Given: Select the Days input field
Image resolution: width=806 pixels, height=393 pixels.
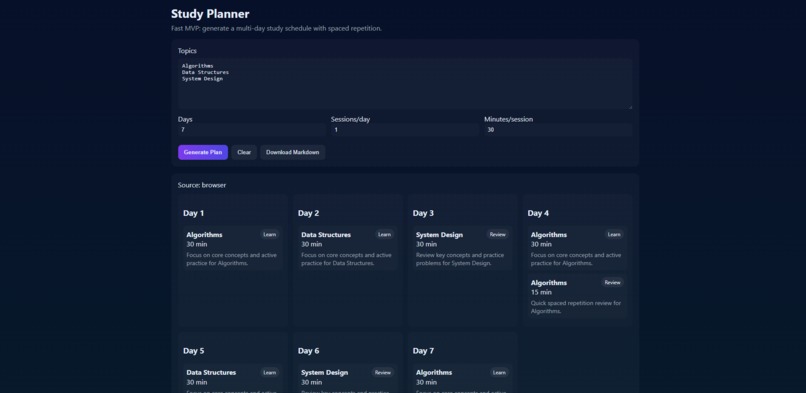Looking at the screenshot, I should pyautogui.click(x=251, y=130).
